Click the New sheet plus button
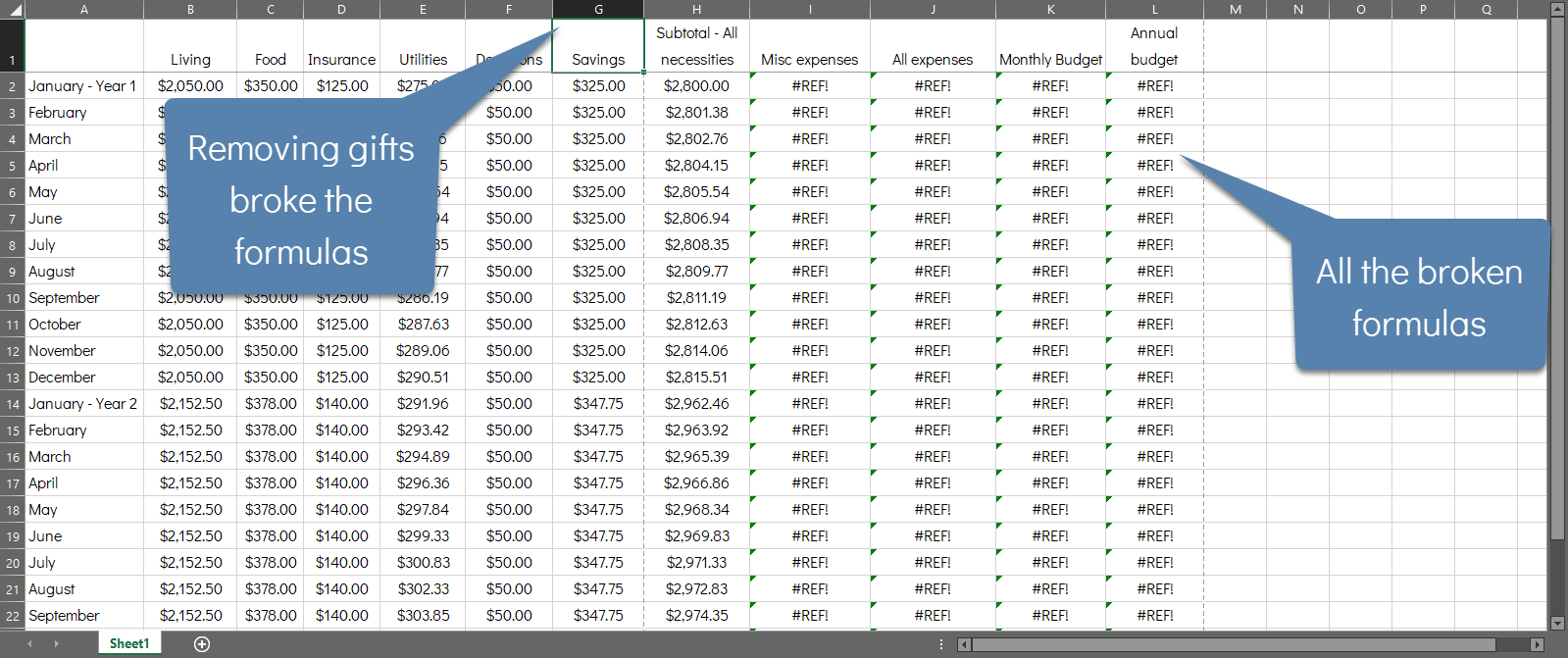The width and height of the screenshot is (1568, 658). 202,644
